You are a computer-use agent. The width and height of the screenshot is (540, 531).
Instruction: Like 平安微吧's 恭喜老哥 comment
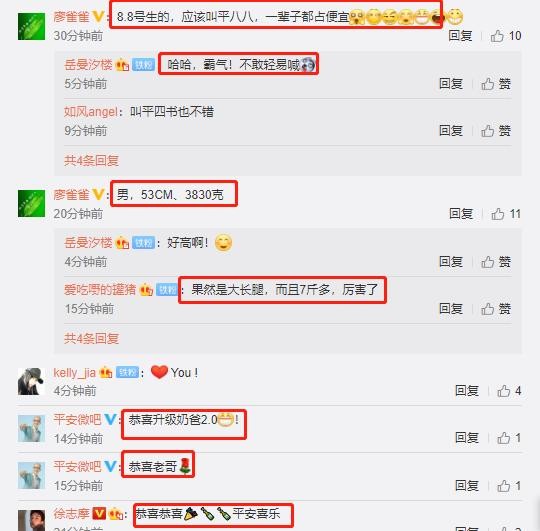[x=509, y=486]
